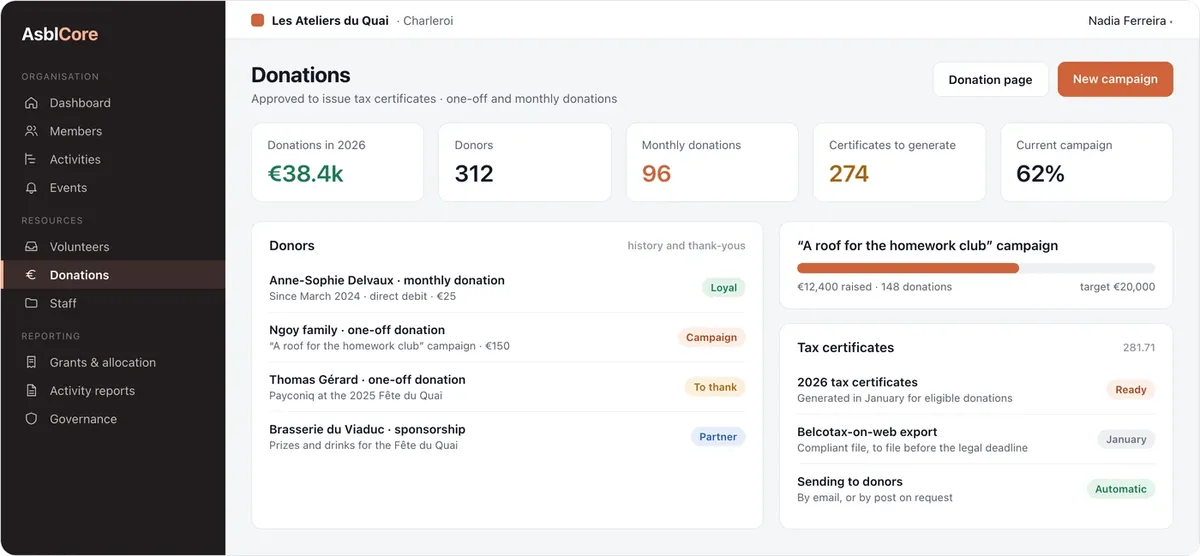The image size is (1200, 556).
Task: Click the Events bell icon
Action: [31, 187]
